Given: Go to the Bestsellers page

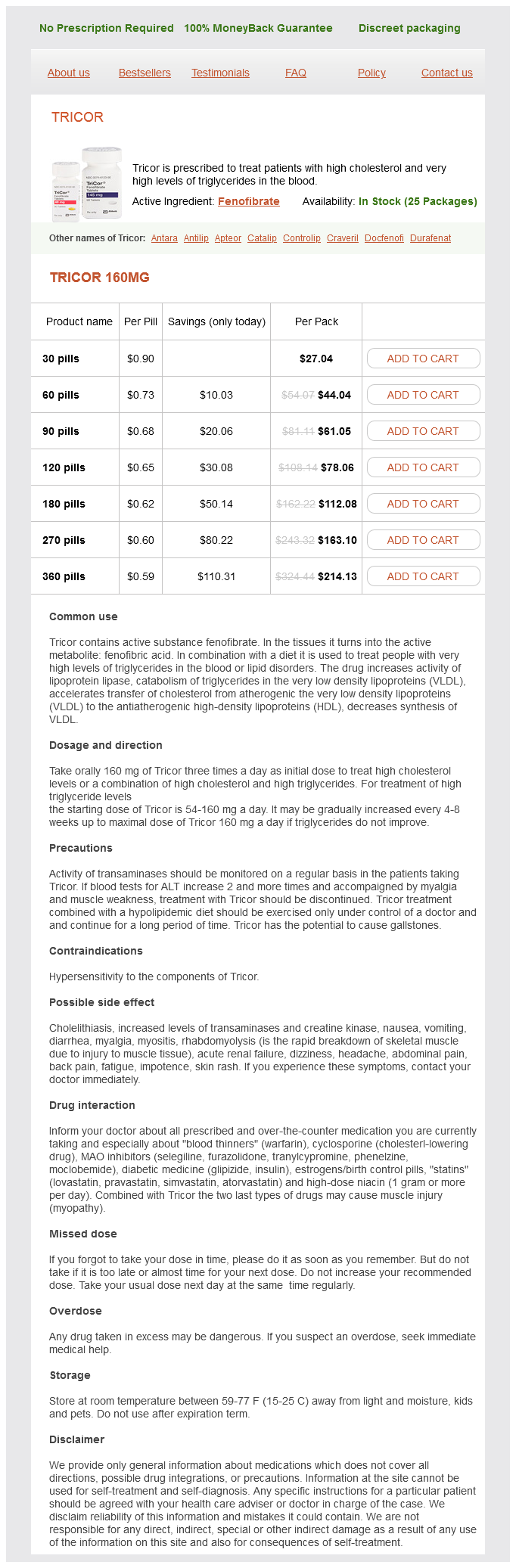Looking at the screenshot, I should (145, 73).
